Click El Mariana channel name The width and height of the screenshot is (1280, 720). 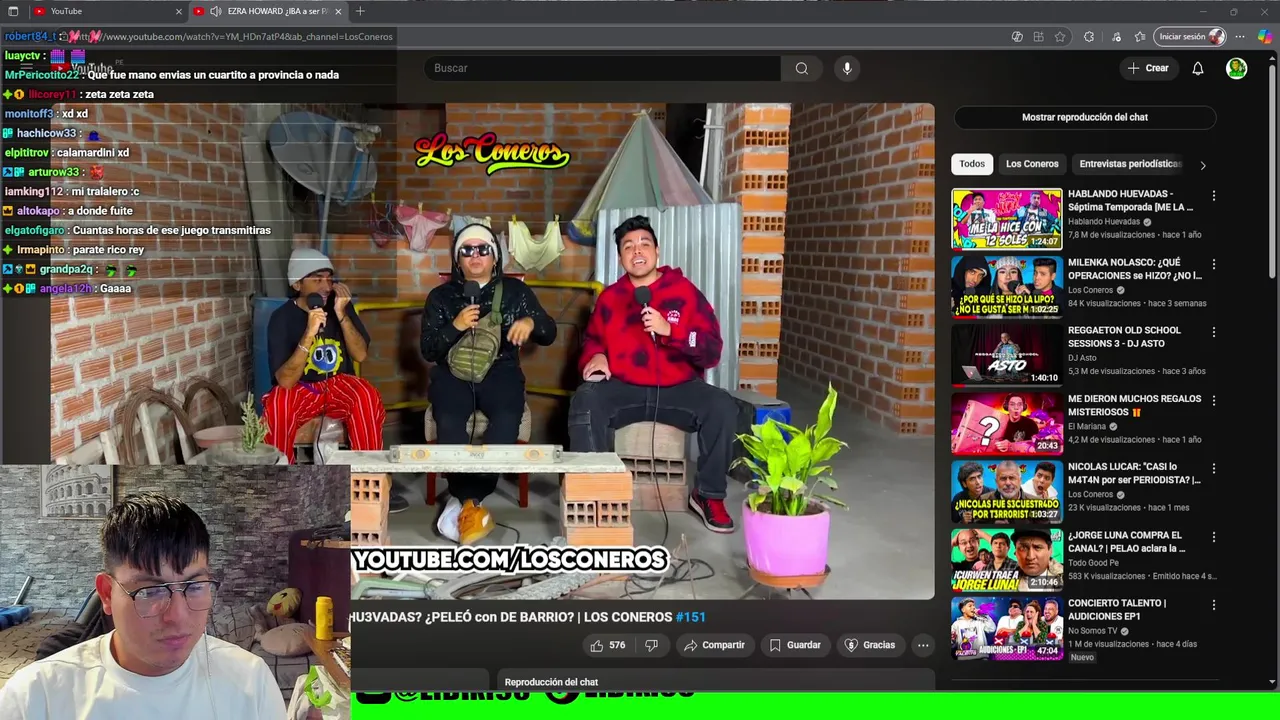point(1087,426)
